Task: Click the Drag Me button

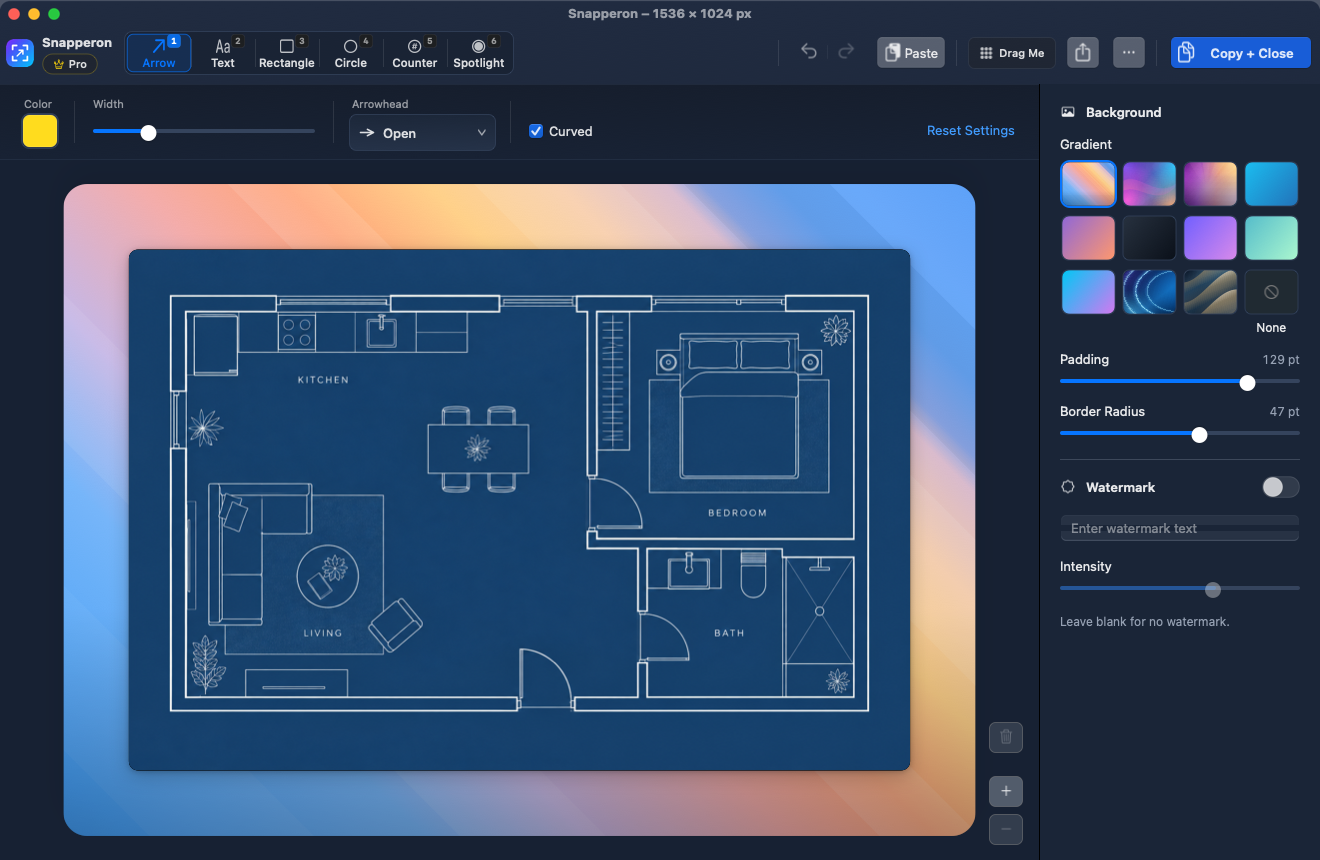Action: coord(1012,53)
